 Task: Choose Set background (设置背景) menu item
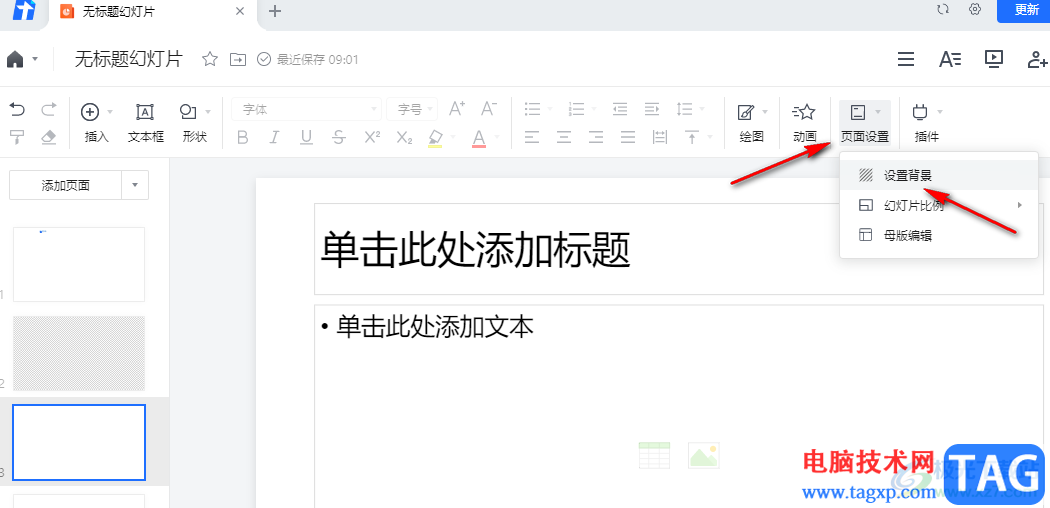[x=939, y=175]
